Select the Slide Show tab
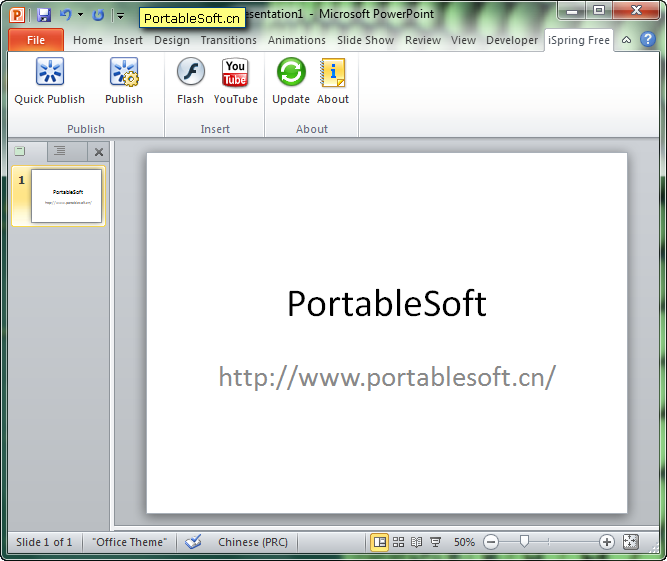The image size is (667, 561). (365, 40)
